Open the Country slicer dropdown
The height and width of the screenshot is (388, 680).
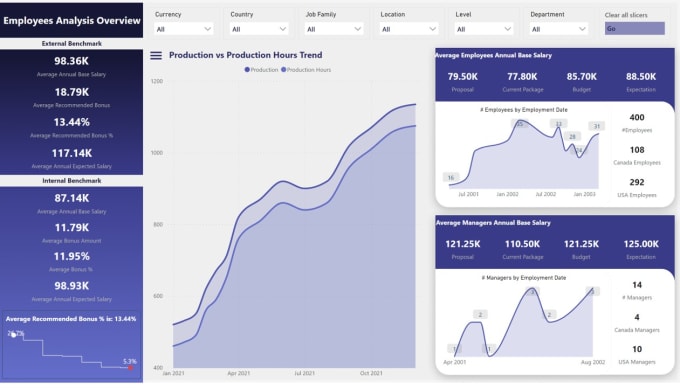[258, 29]
